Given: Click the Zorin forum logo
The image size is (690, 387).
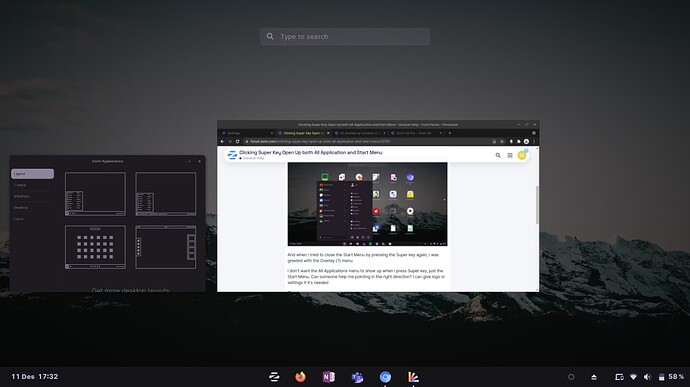Looking at the screenshot, I should 232,155.
